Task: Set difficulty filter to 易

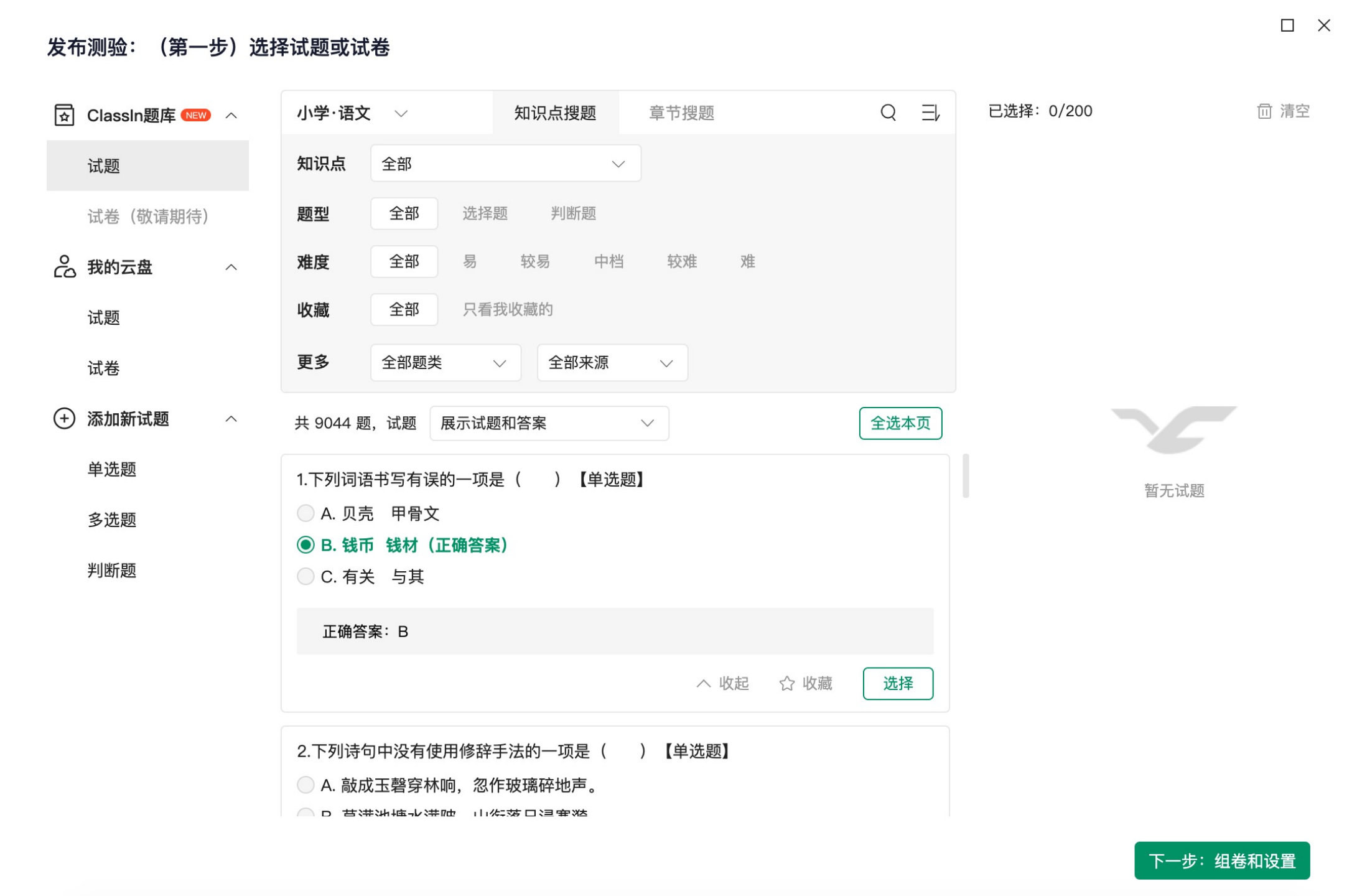Action: point(469,261)
